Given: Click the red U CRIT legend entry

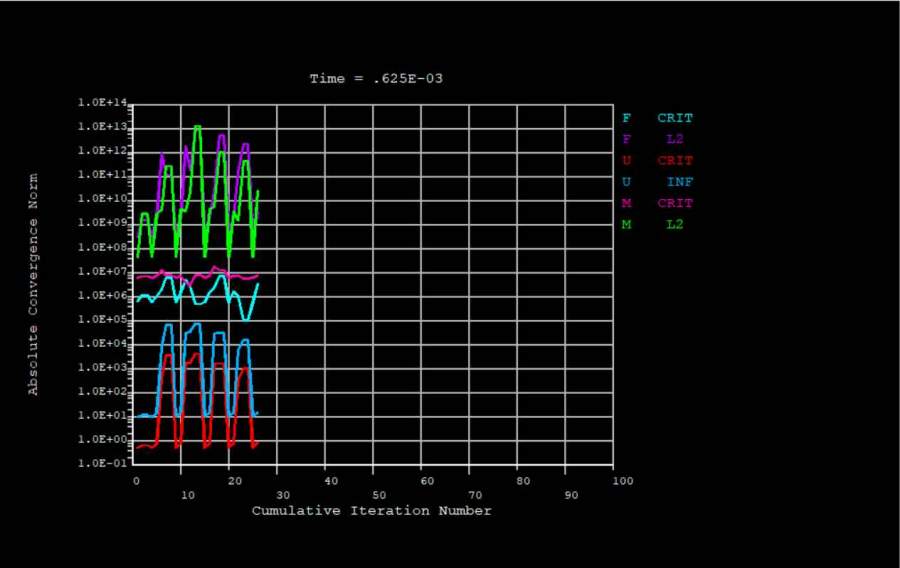Looking at the screenshot, I should 657,161.
